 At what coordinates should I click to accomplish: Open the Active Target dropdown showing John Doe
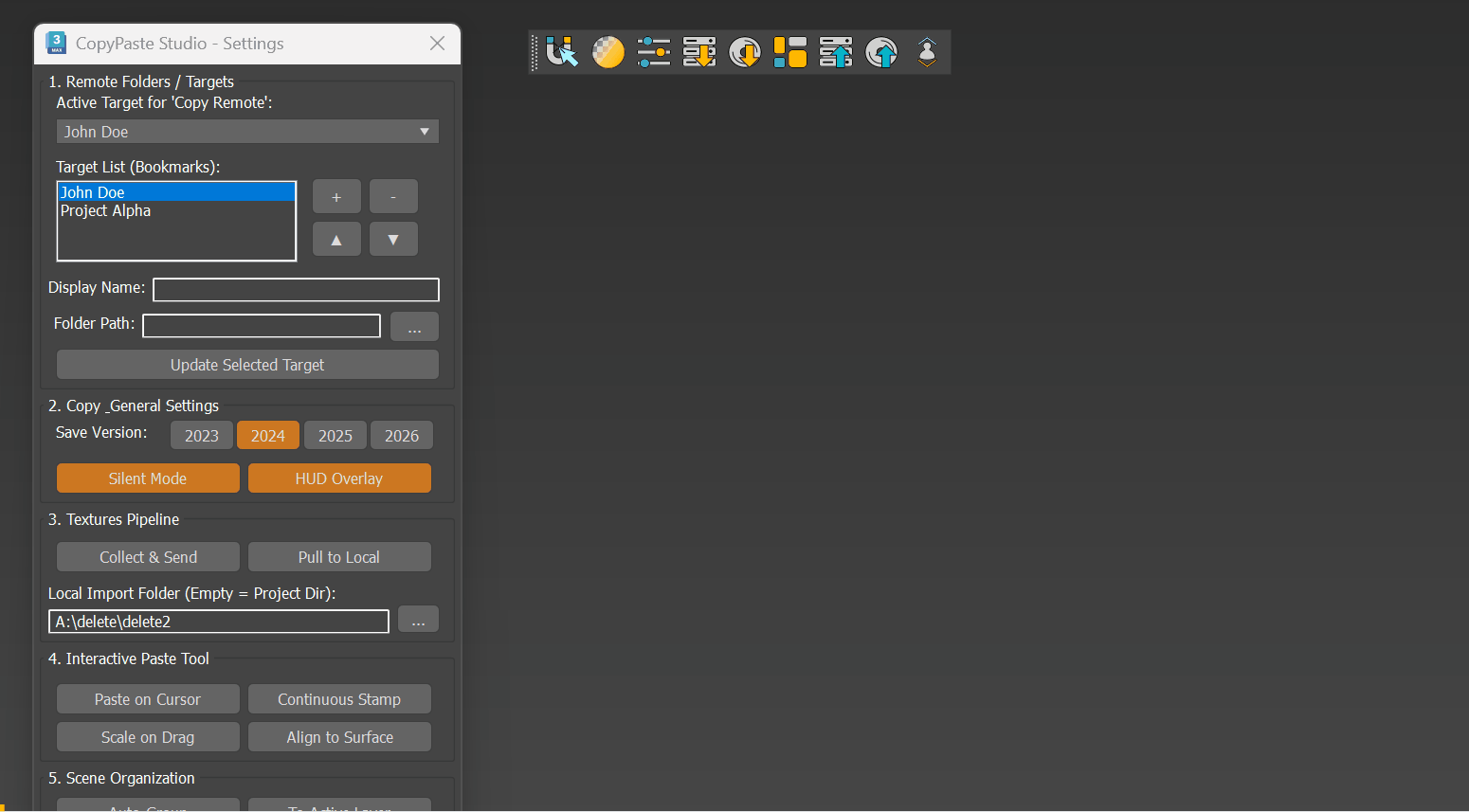click(x=247, y=132)
